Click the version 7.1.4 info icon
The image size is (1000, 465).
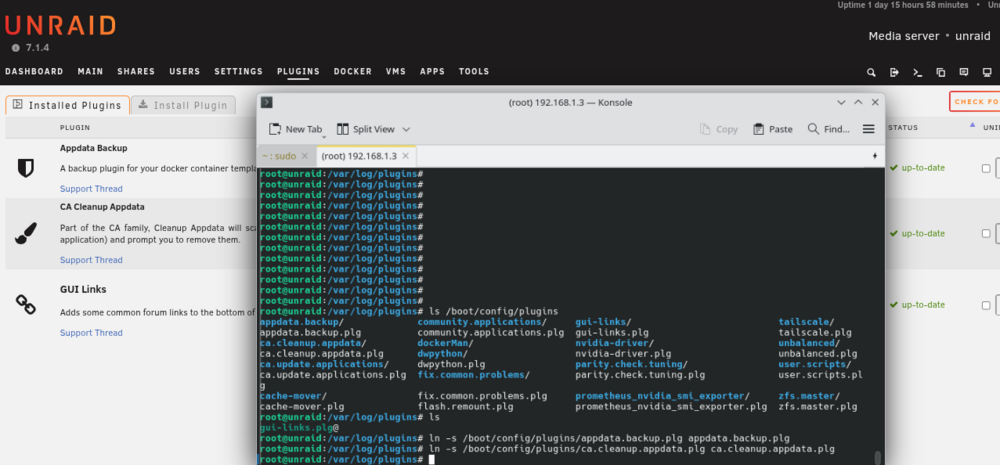pyautogui.click(x=15, y=48)
